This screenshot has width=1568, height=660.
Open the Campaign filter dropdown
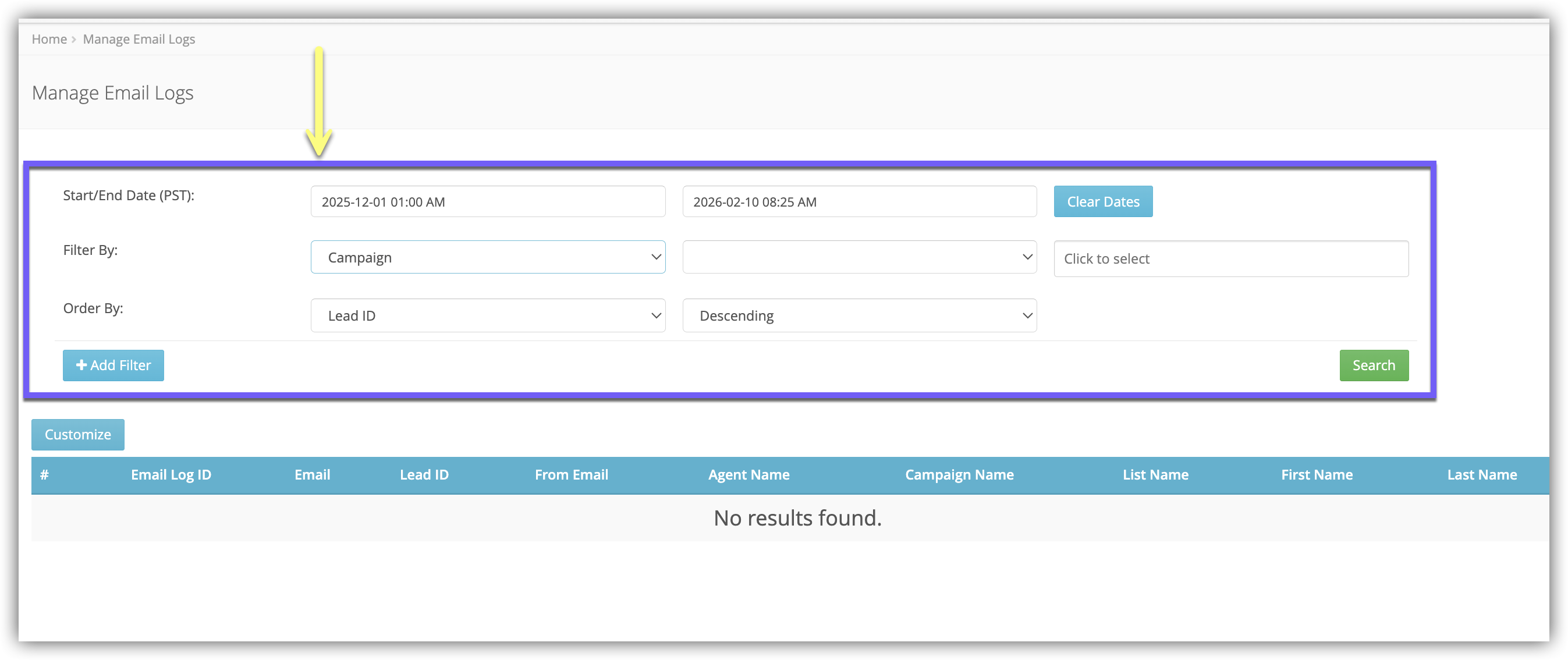488,258
